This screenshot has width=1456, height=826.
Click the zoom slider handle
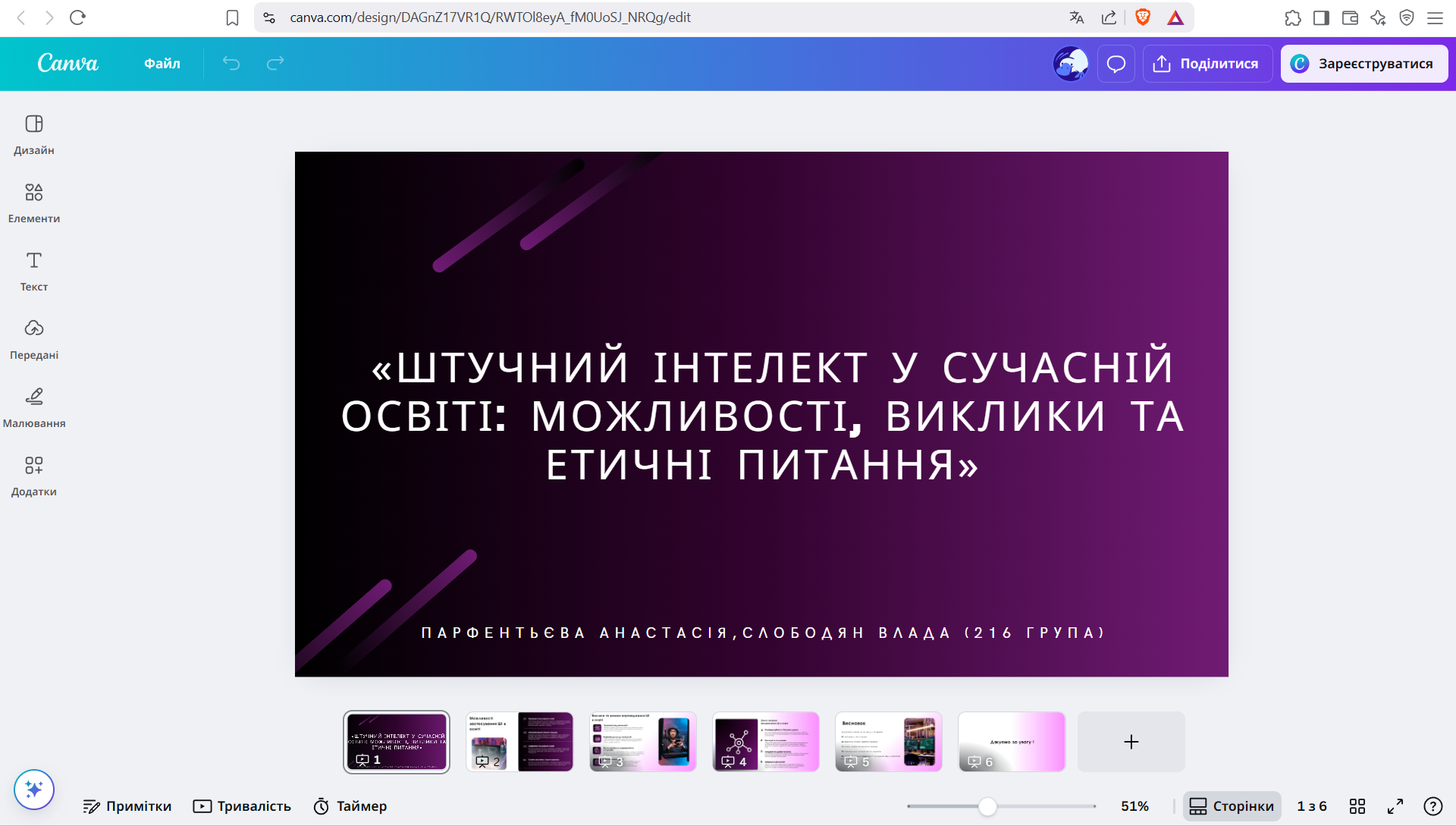pyautogui.click(x=987, y=806)
